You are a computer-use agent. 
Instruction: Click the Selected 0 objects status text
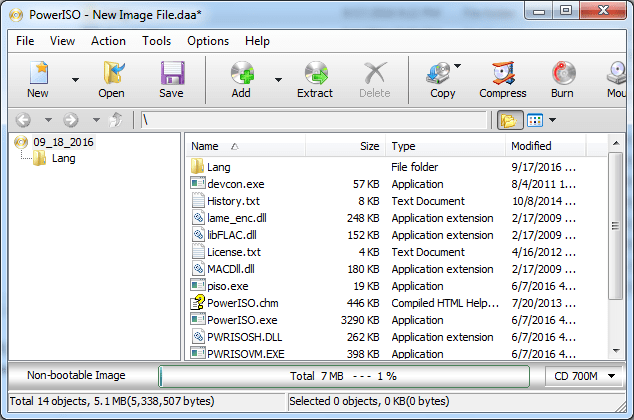coord(369,401)
